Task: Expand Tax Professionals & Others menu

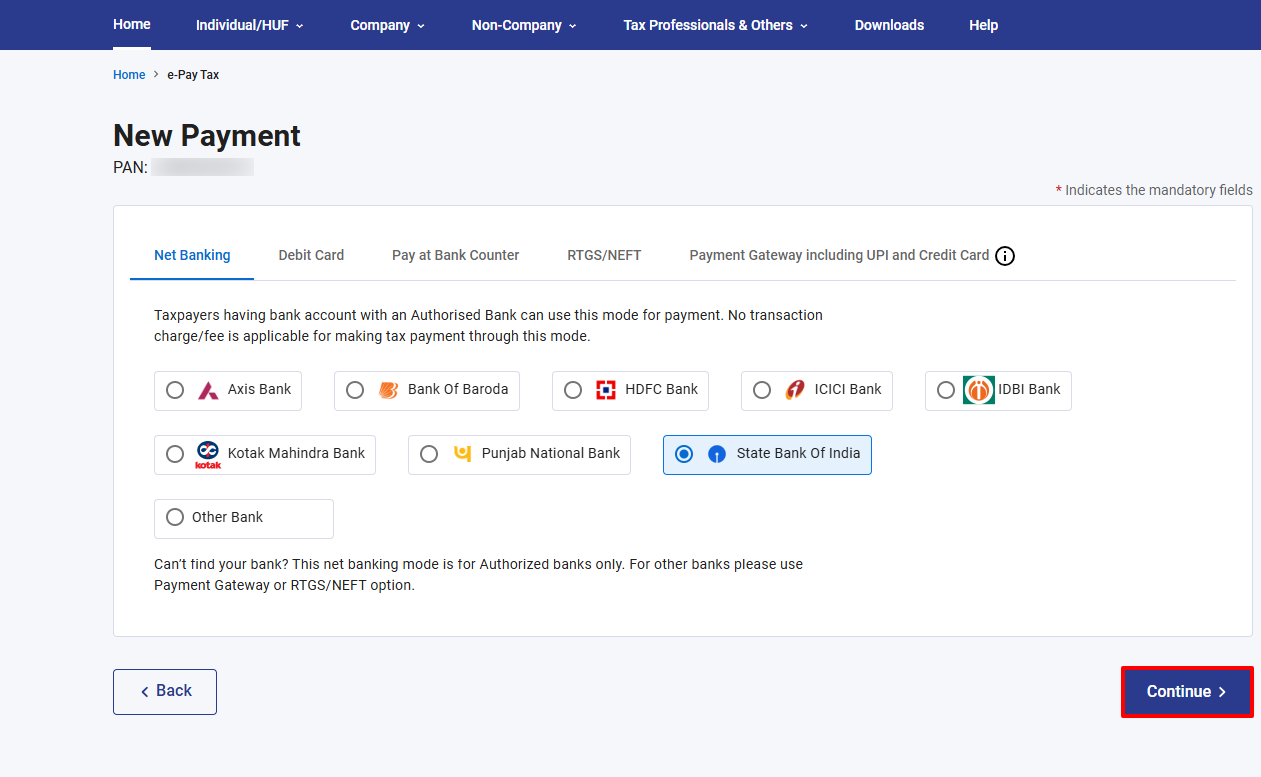Action: 716,25
